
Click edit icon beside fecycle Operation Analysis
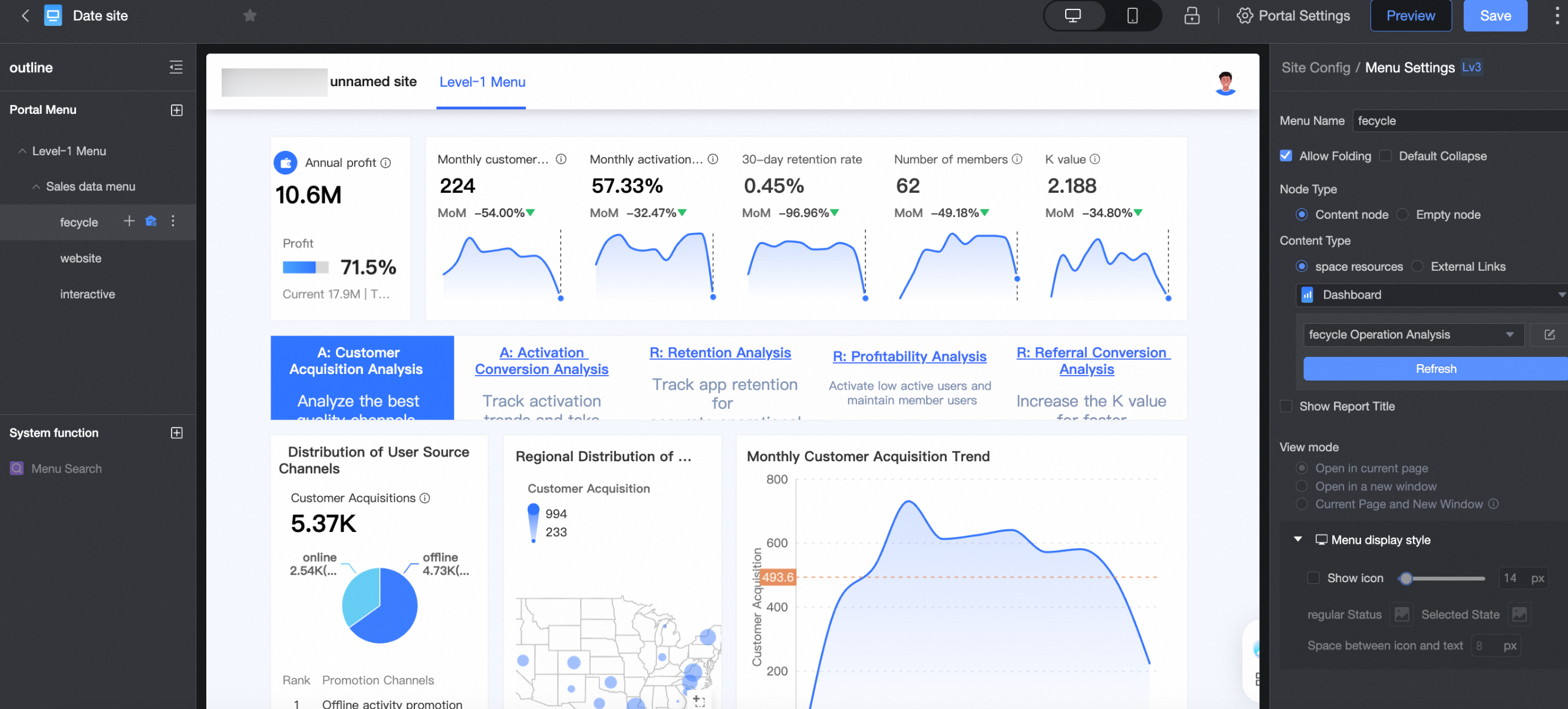point(1549,334)
